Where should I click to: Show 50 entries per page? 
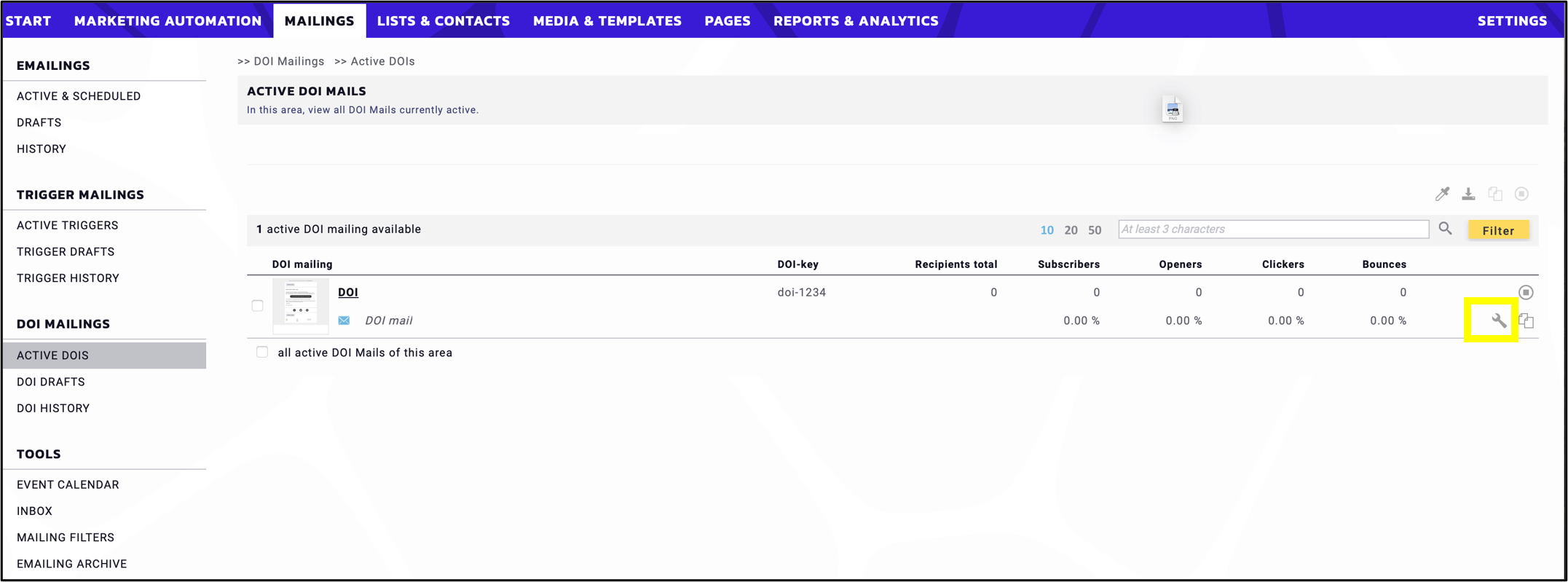coord(1095,230)
